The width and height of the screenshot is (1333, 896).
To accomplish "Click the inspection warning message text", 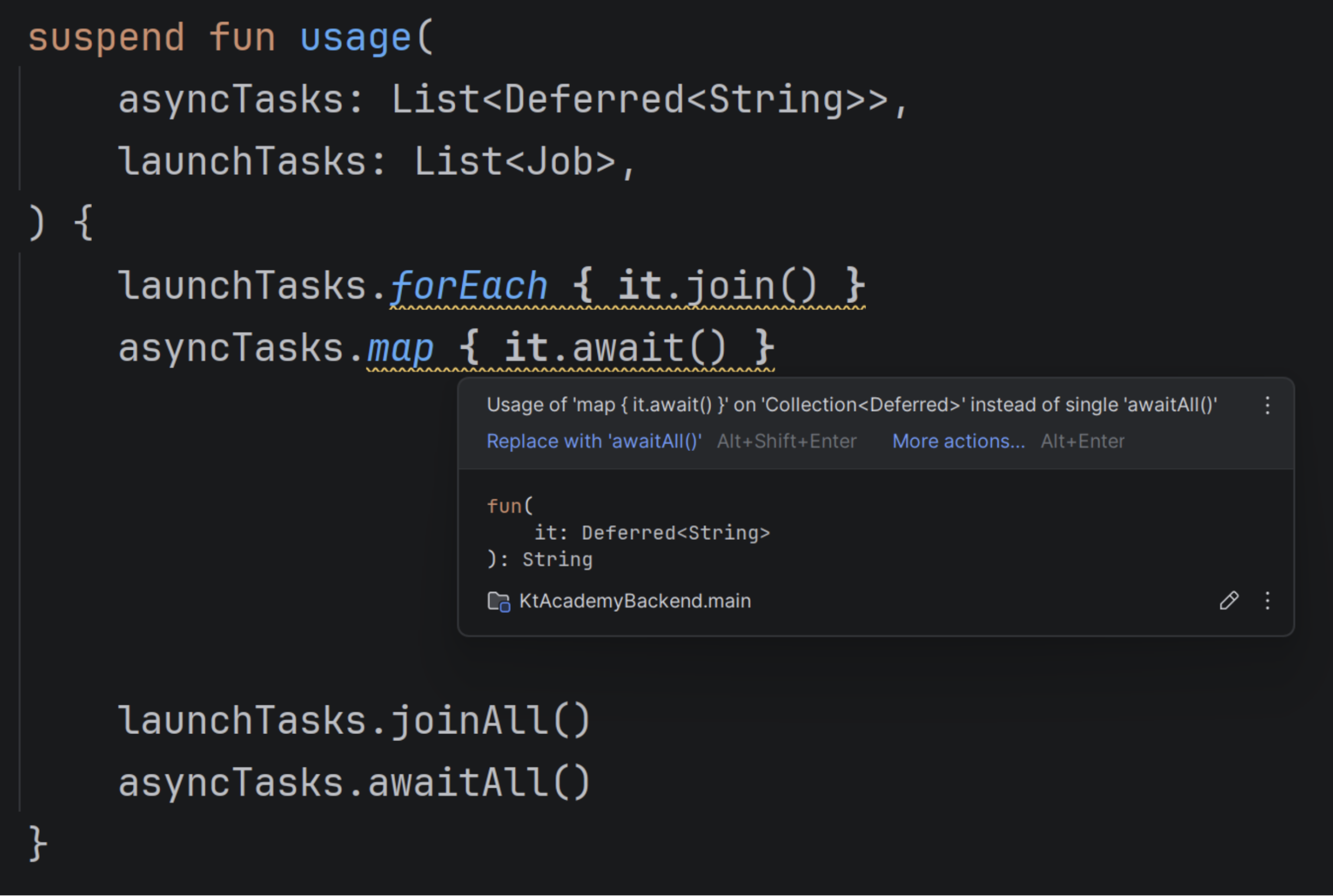I will coord(851,405).
